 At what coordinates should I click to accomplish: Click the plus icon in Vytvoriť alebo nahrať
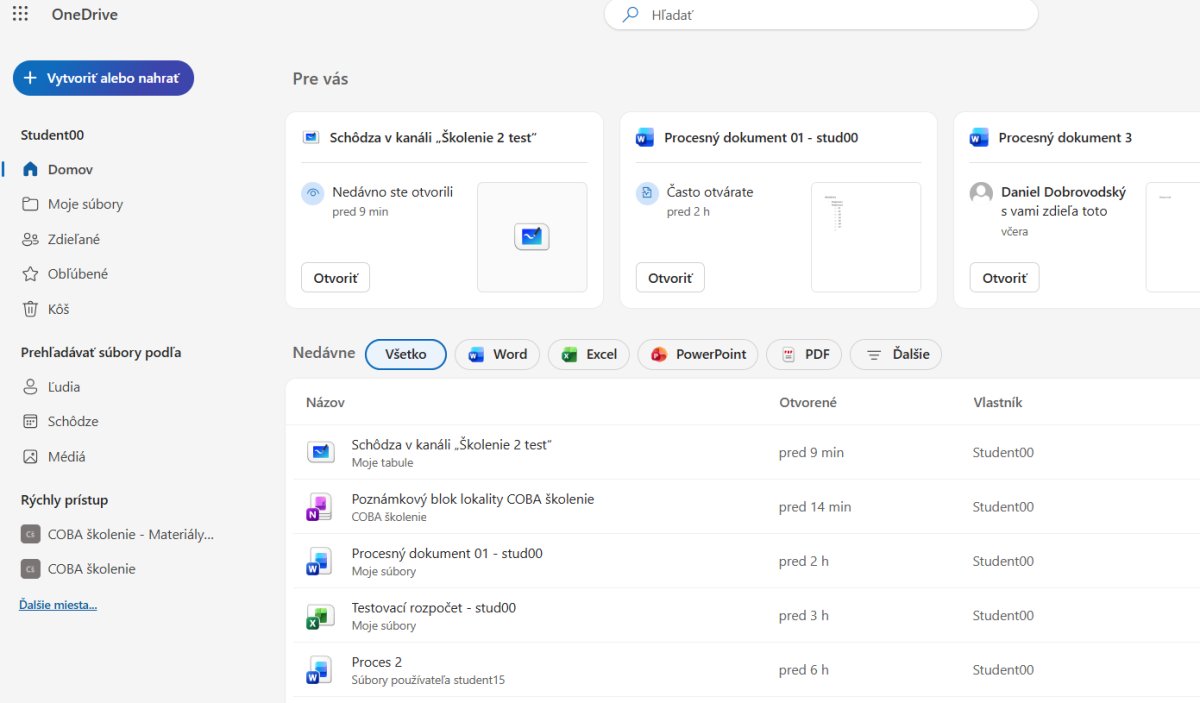pos(30,78)
